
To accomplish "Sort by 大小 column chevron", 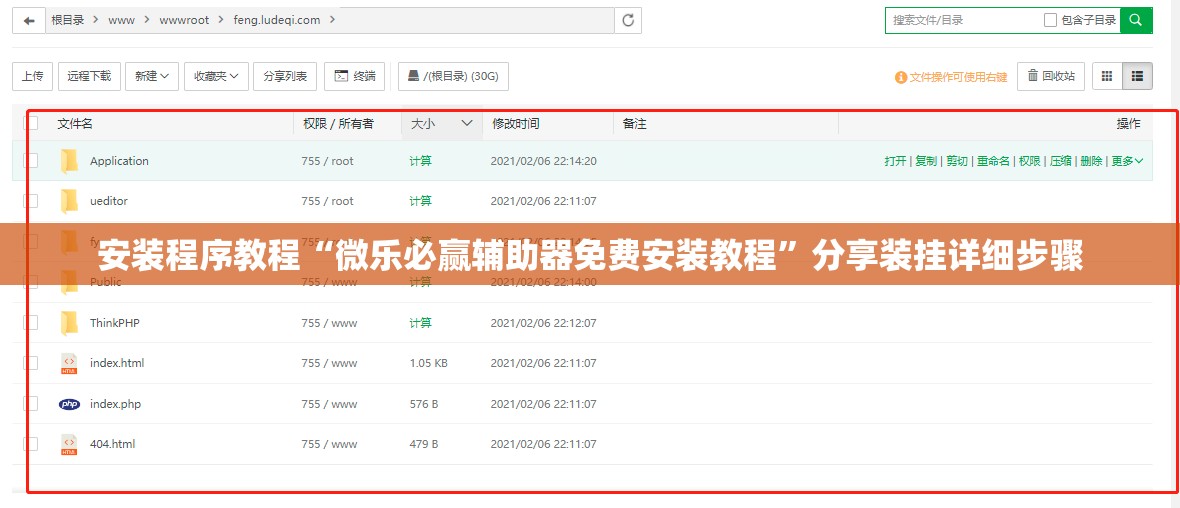I will [x=467, y=123].
